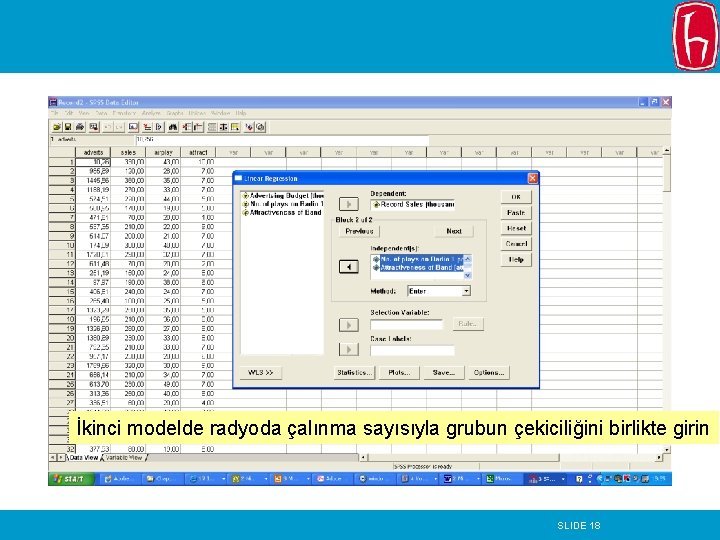The height and width of the screenshot is (540, 720).
Task: Go to the Next block
Action: [454, 231]
